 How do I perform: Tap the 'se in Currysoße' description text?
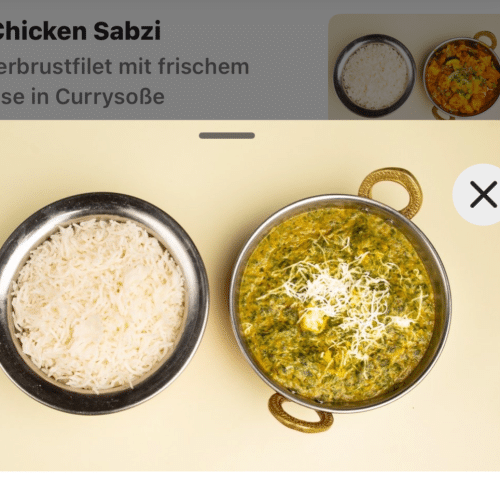pyautogui.click(x=82, y=97)
